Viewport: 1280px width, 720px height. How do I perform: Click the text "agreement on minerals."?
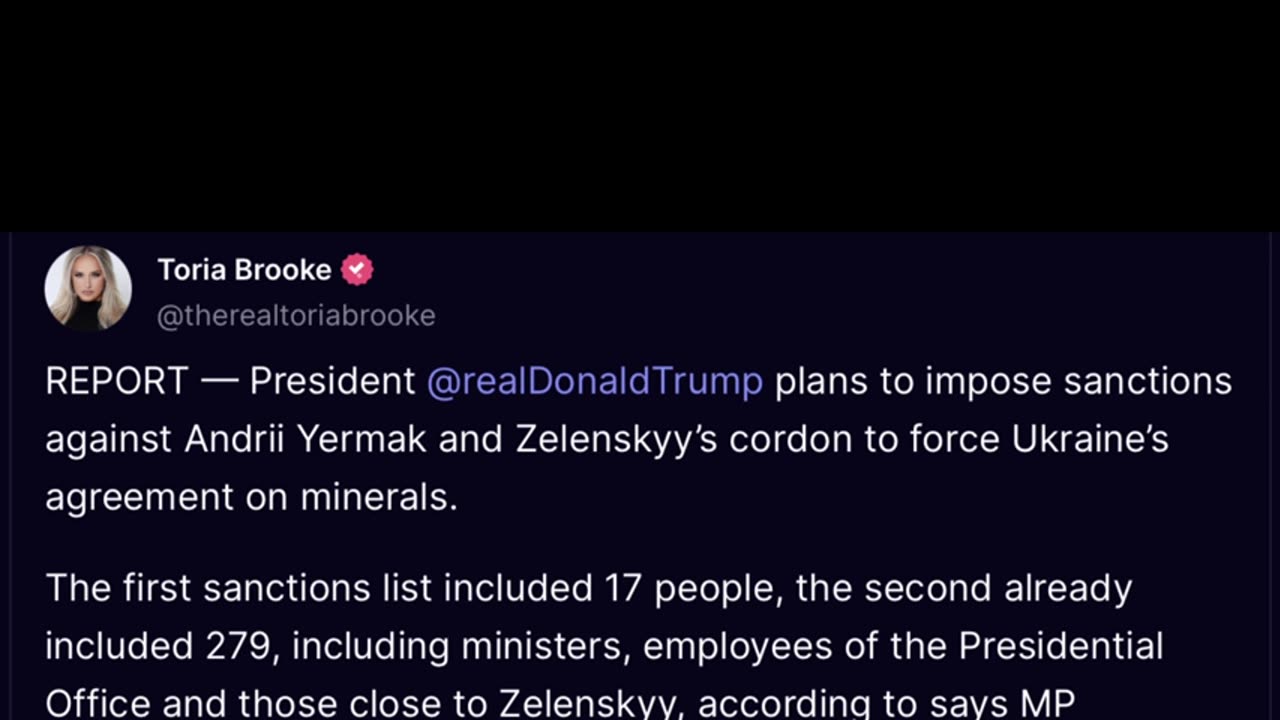(251, 497)
